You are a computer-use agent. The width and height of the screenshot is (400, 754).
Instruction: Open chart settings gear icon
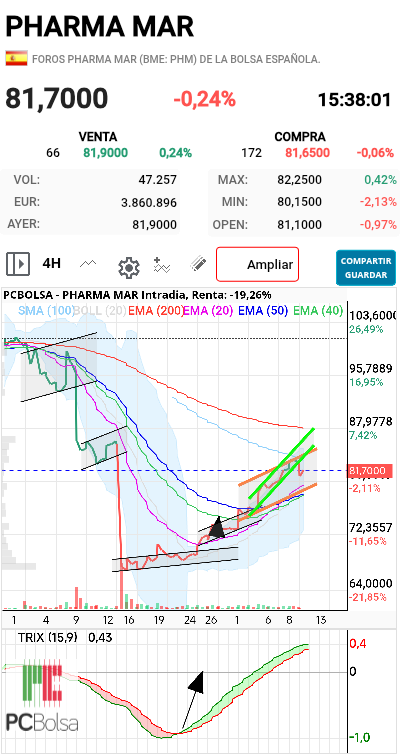(129, 267)
